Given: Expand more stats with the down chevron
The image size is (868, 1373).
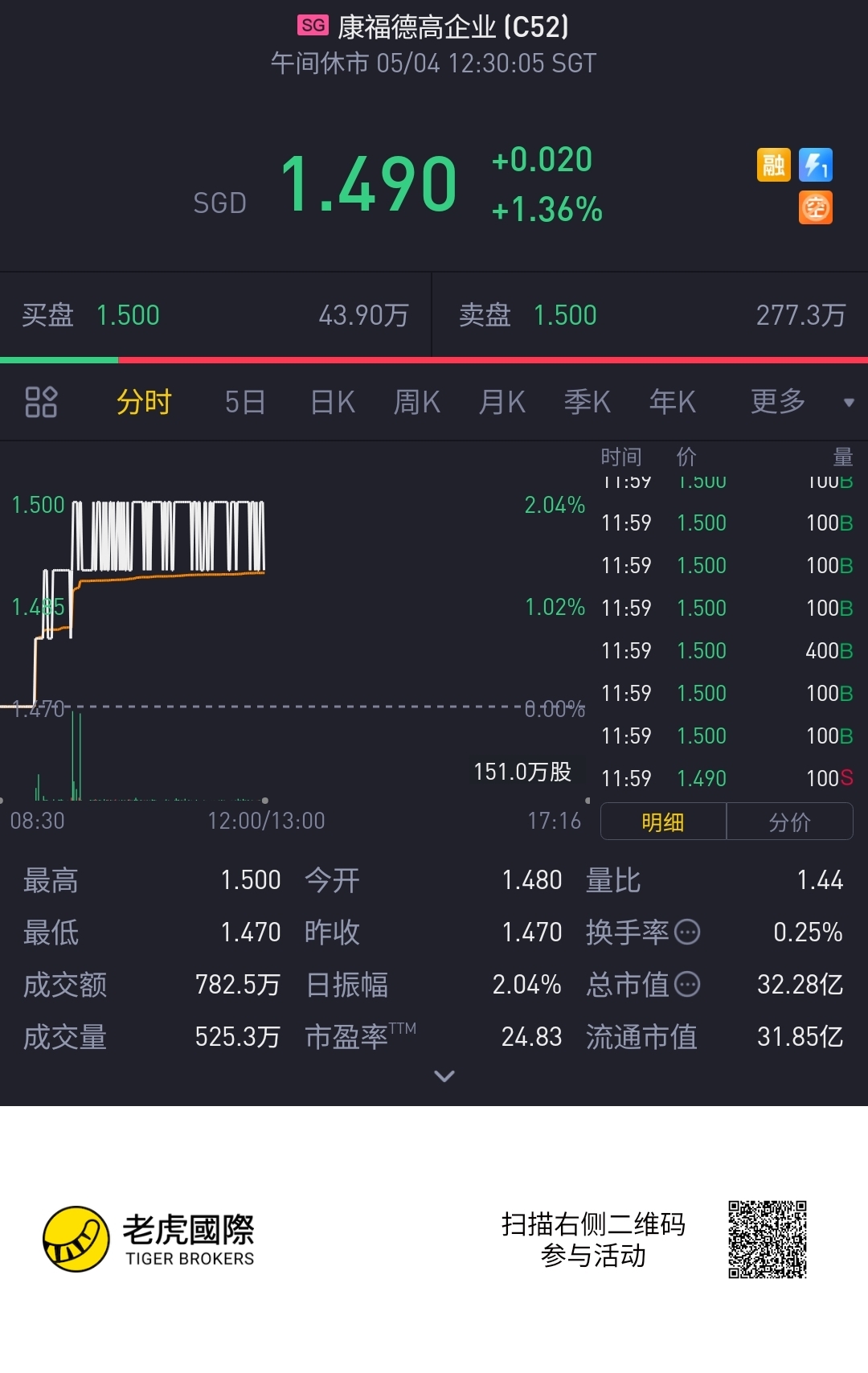Looking at the screenshot, I should pyautogui.click(x=444, y=1076).
